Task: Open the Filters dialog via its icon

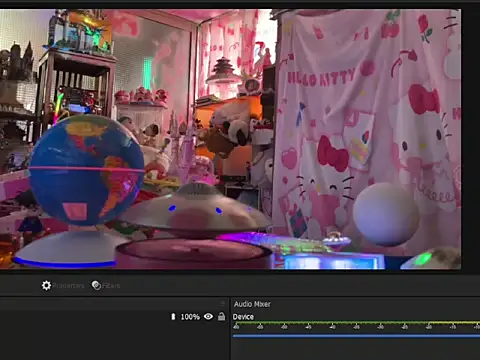Action: click(96, 285)
